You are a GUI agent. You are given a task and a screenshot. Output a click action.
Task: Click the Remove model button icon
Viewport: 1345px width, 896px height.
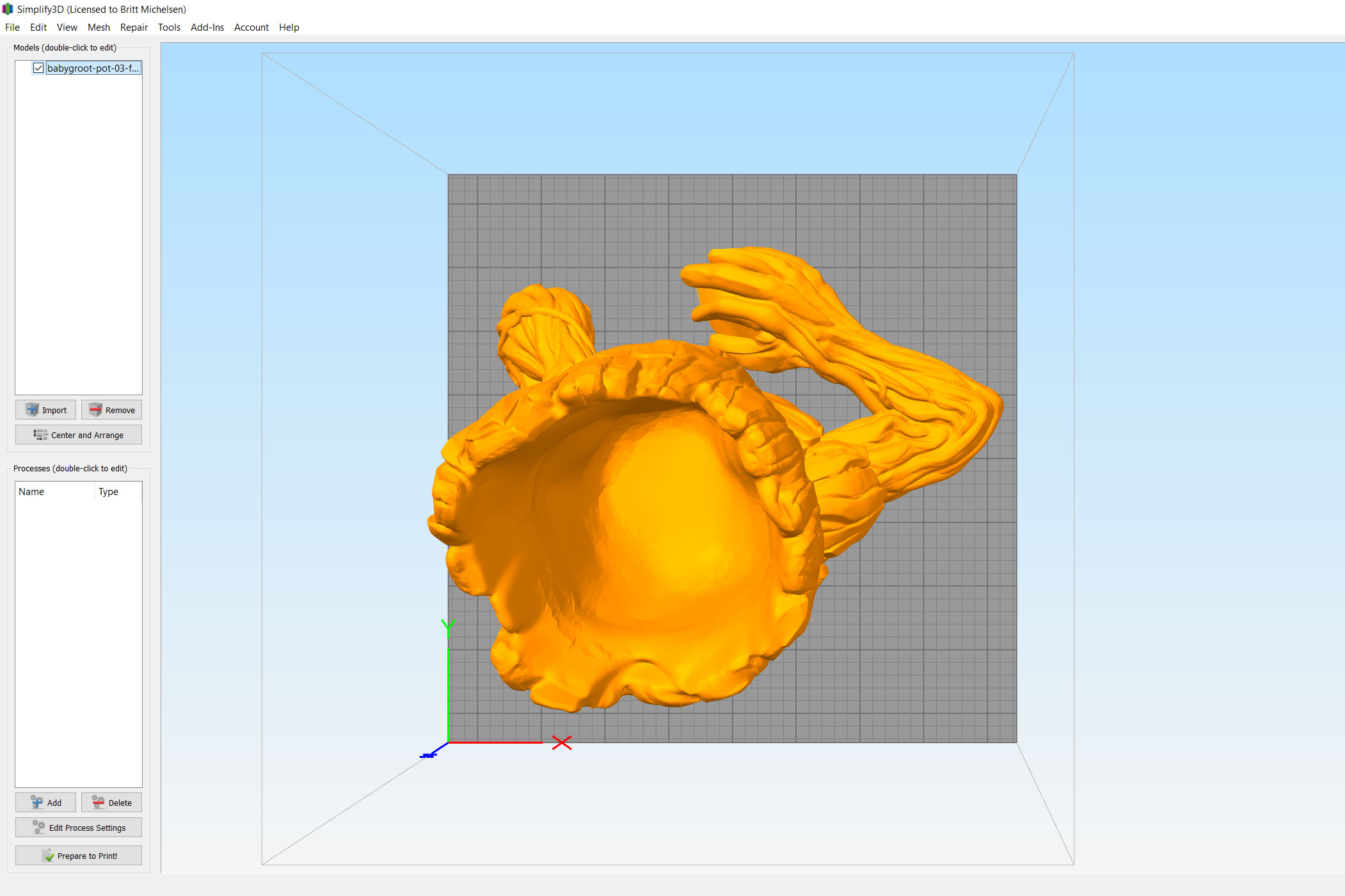point(95,410)
